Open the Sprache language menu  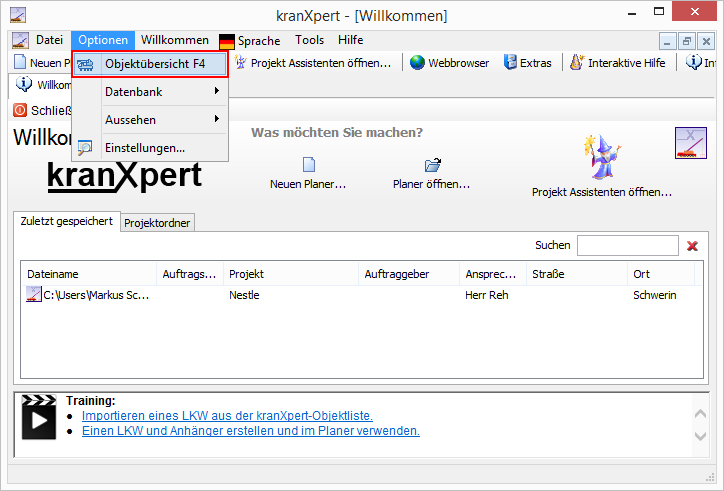click(250, 41)
